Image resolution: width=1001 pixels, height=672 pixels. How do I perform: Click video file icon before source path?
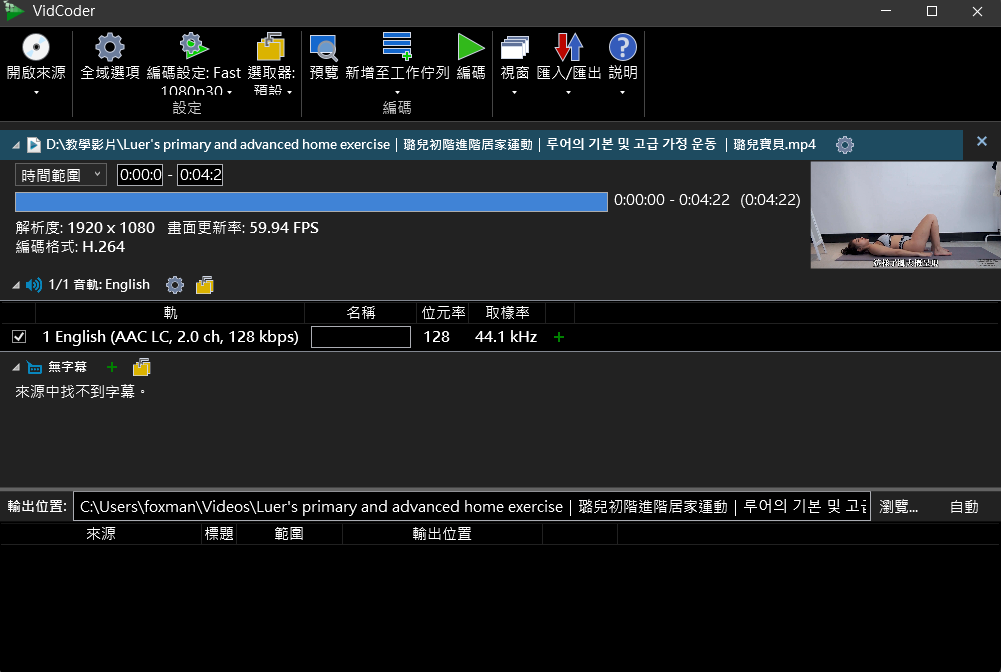tap(34, 145)
